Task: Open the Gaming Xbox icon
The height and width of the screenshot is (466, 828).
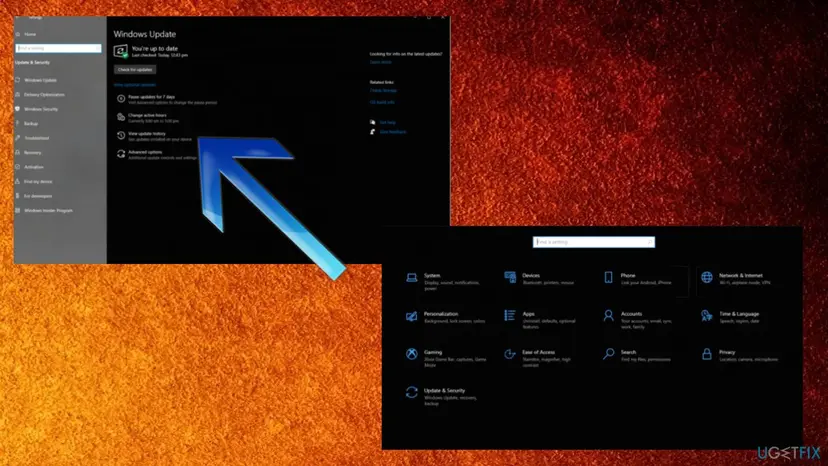Action: pyautogui.click(x=411, y=354)
